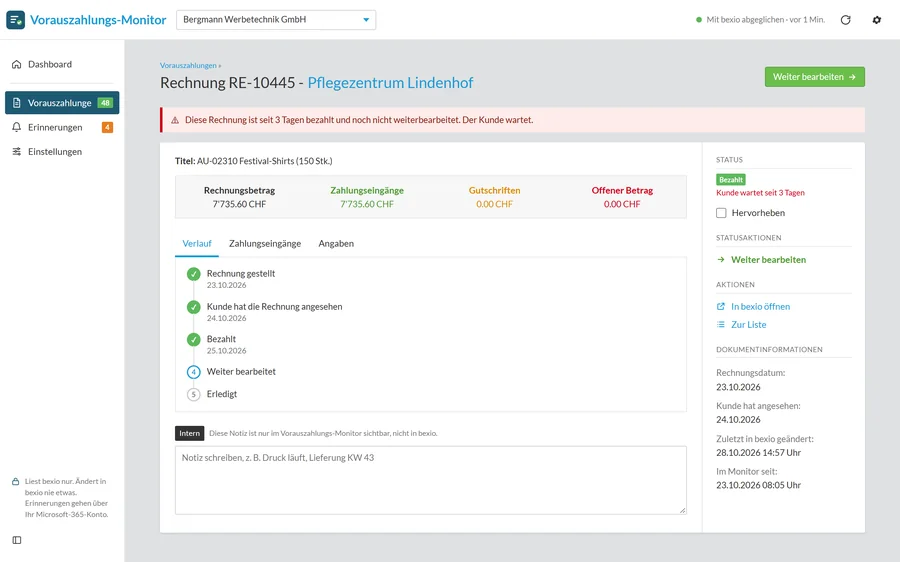Go to Dashboard in the sidebar
Viewport: 900px width, 562px height.
tap(62, 64)
